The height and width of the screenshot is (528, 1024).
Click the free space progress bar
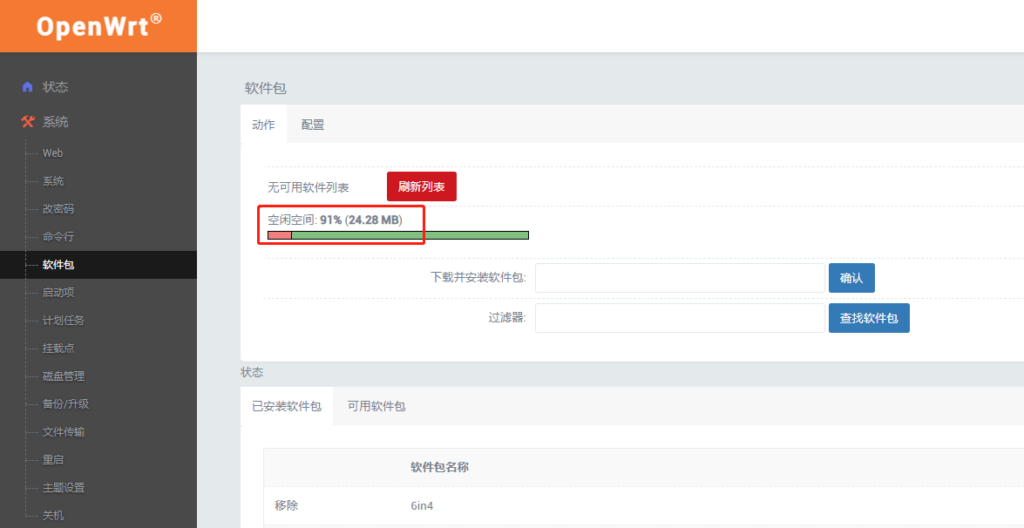coord(398,235)
